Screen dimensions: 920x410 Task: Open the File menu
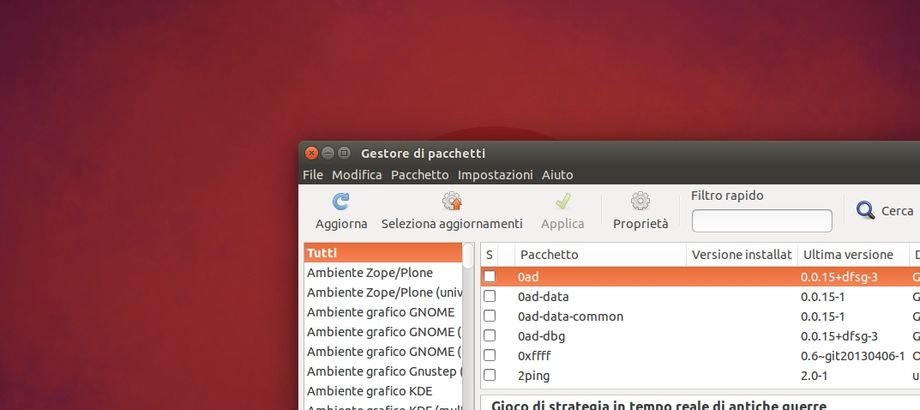click(x=313, y=175)
